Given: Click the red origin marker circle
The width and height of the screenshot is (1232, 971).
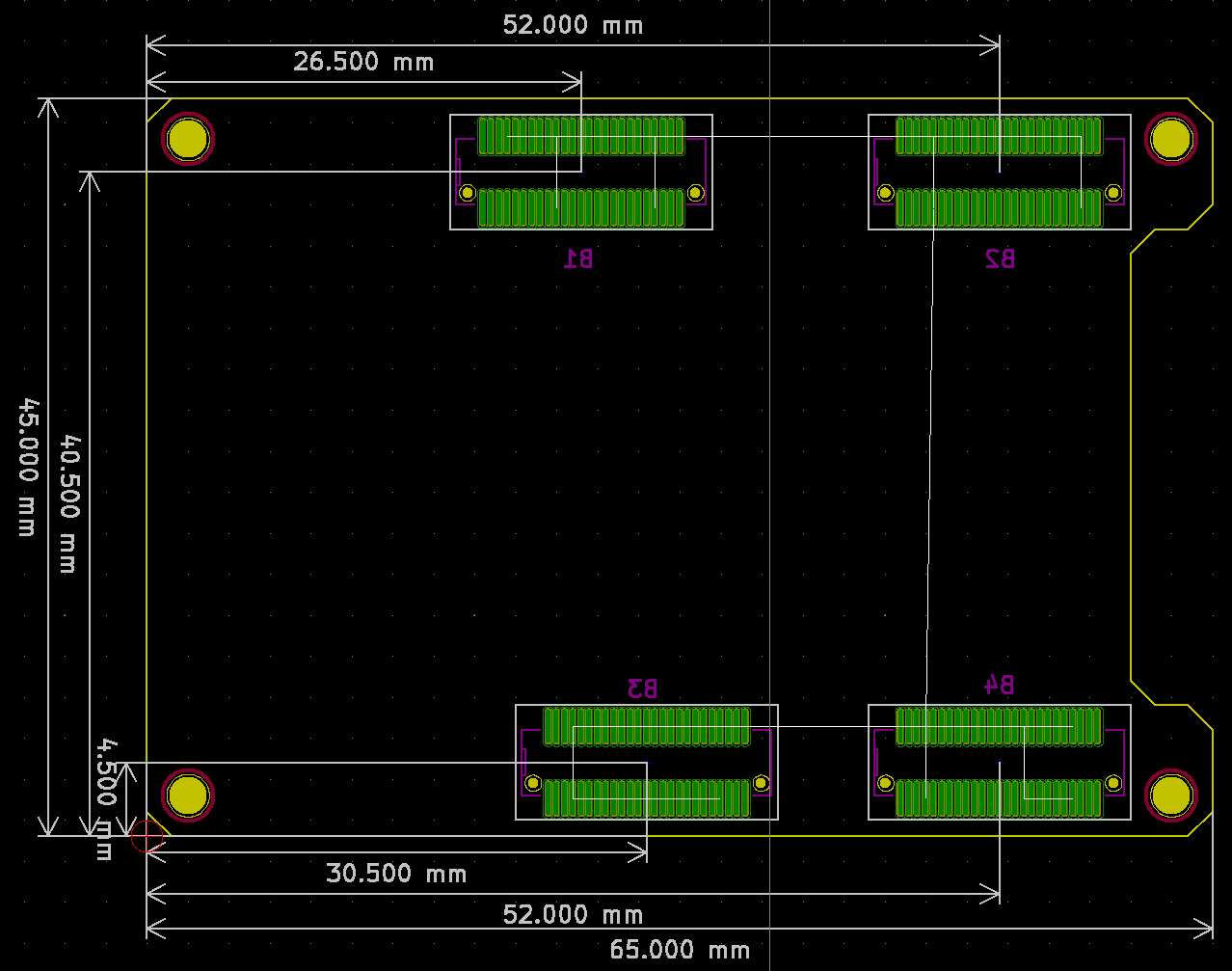Looking at the screenshot, I should click(147, 836).
